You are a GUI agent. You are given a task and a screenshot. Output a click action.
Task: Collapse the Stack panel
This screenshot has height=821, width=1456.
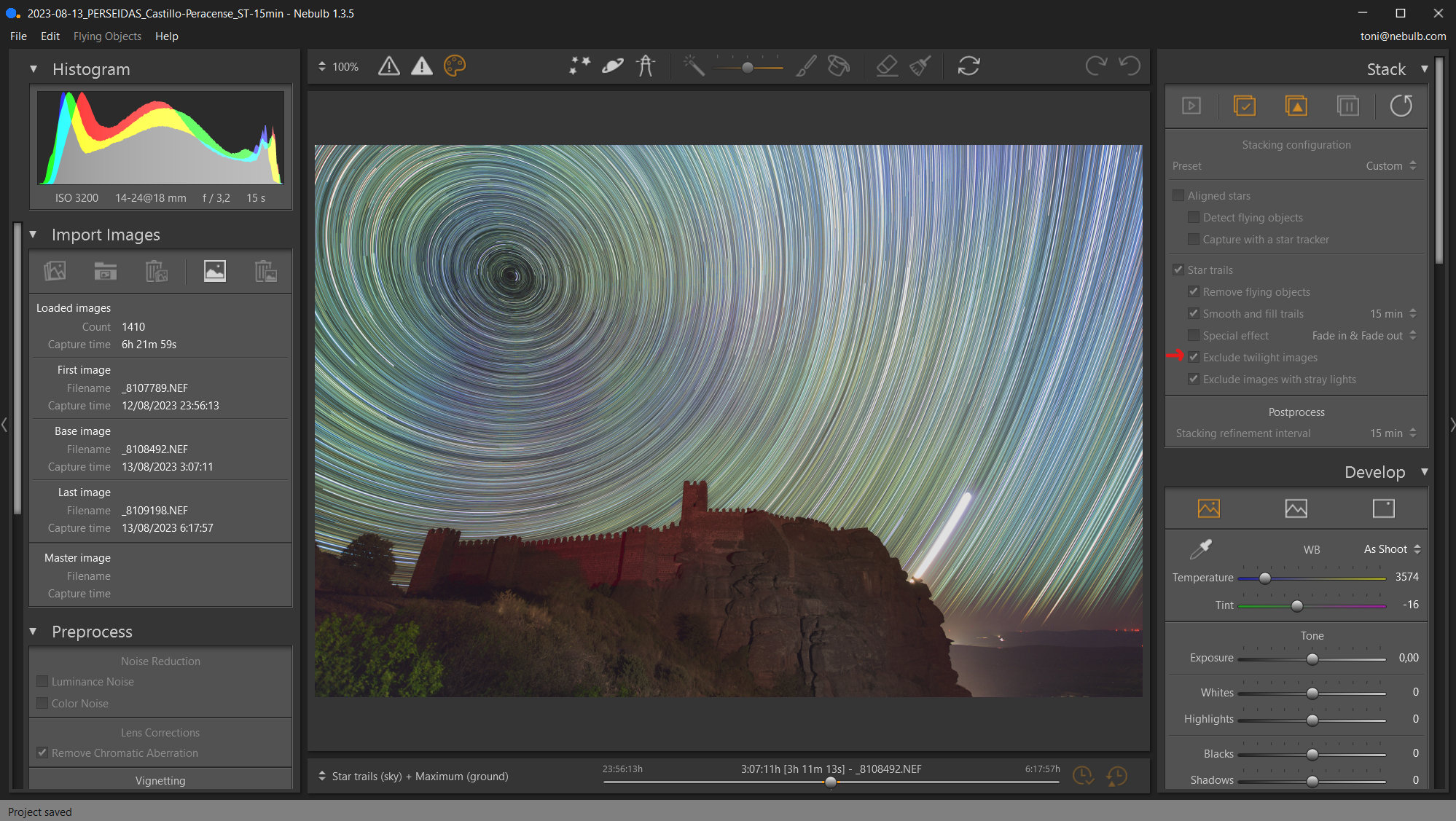[x=1424, y=69]
